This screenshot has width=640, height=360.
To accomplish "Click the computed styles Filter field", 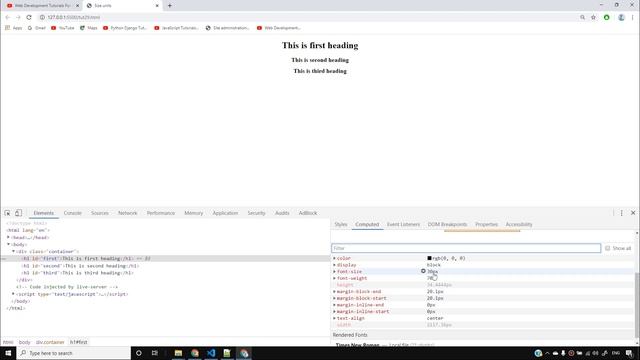I will pos(466,248).
